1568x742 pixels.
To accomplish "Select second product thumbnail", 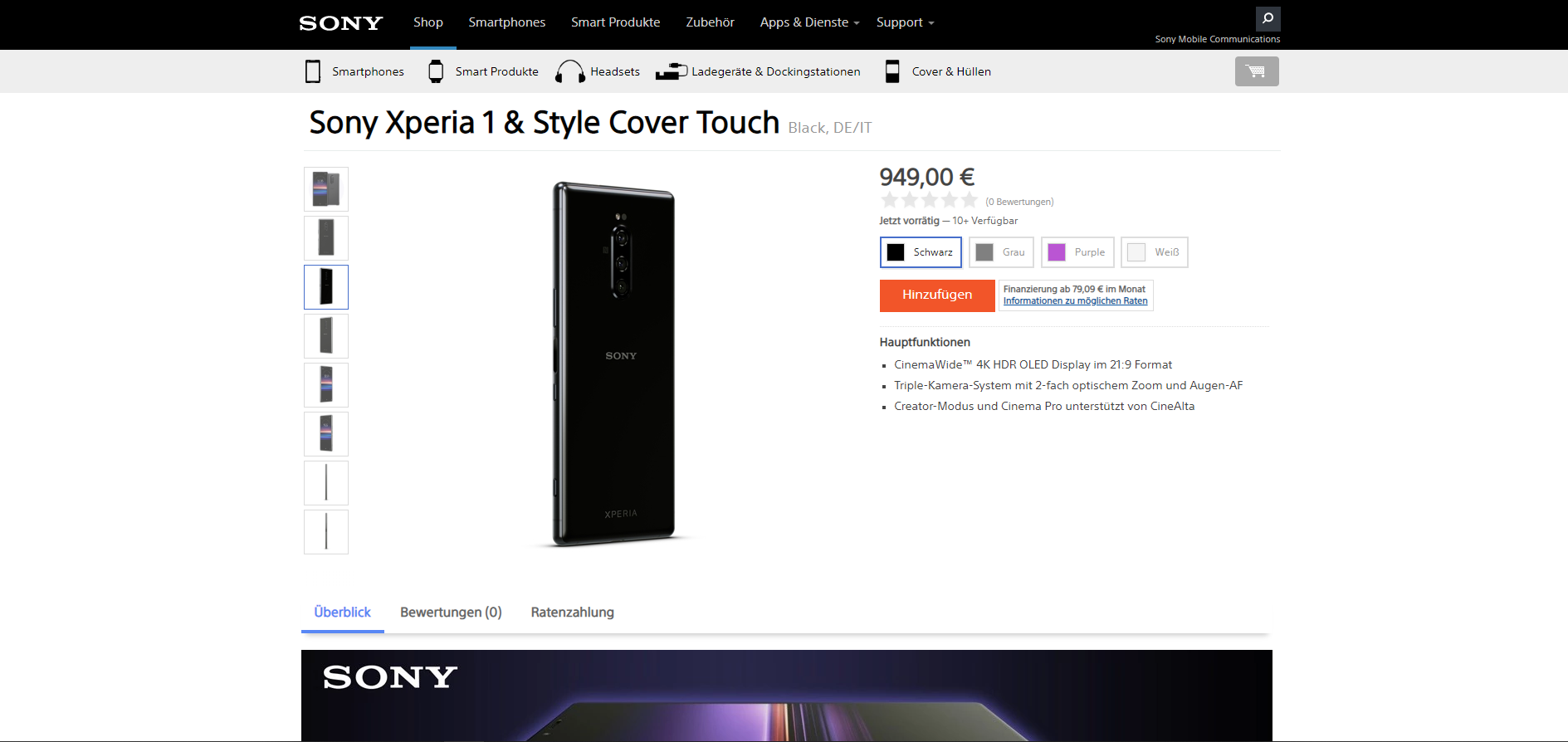I will (x=326, y=238).
